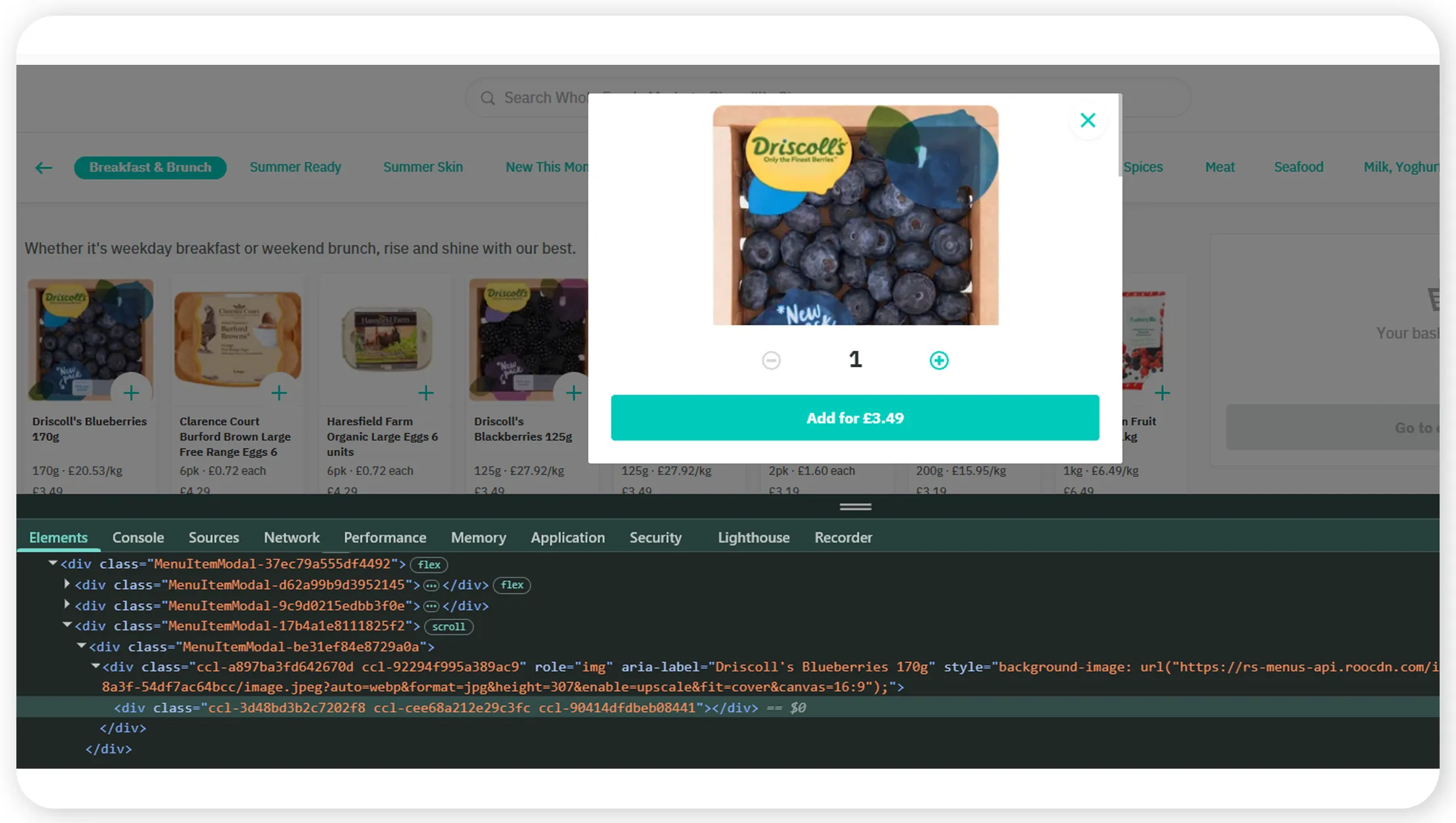Click 170g · £20.53/kg price text
1456x823 pixels.
pyautogui.click(x=77, y=471)
